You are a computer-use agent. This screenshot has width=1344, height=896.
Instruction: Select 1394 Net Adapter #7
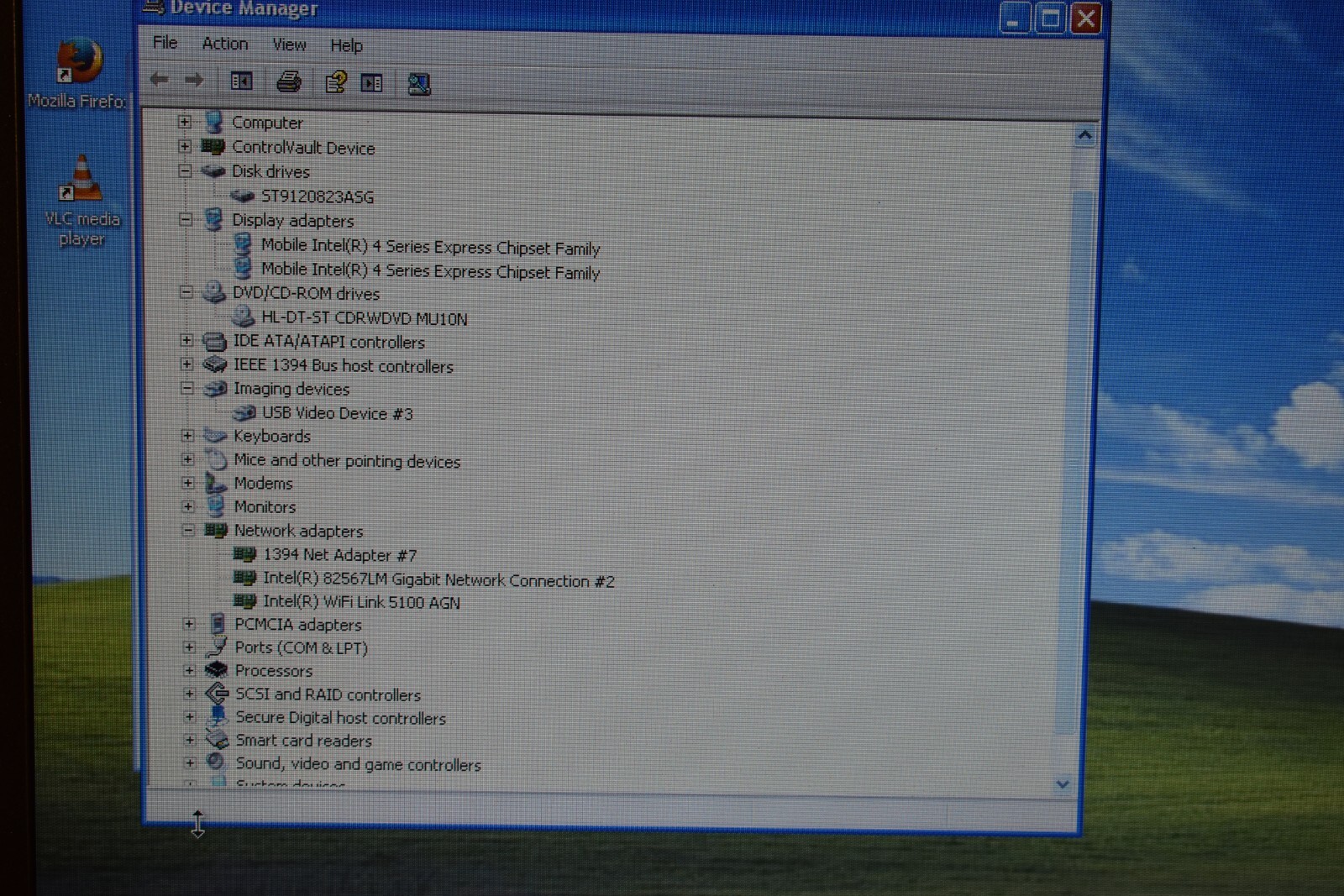point(339,555)
